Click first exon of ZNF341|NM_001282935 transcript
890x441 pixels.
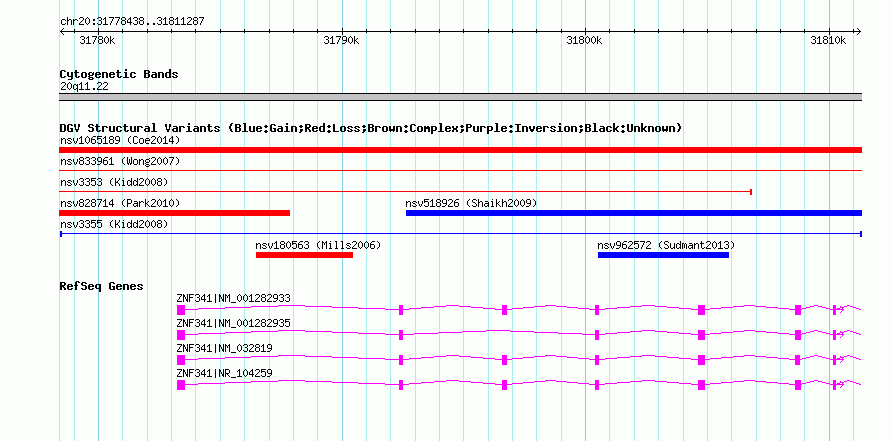[x=181, y=335]
